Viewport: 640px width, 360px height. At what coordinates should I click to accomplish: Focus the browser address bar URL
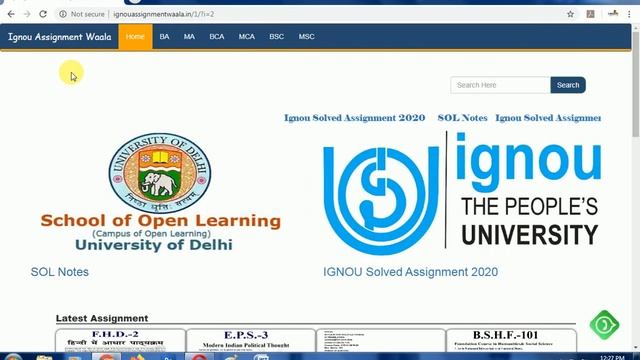tap(163, 14)
